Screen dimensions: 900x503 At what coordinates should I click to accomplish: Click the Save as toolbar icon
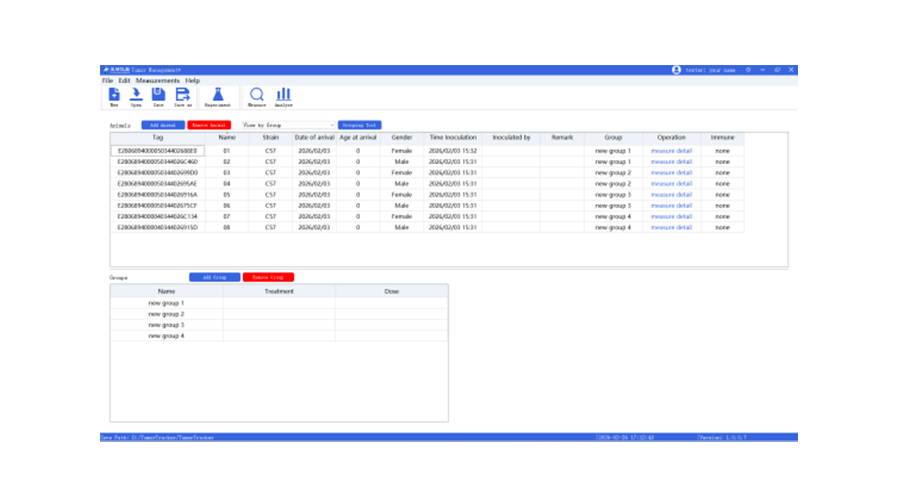[x=183, y=95]
